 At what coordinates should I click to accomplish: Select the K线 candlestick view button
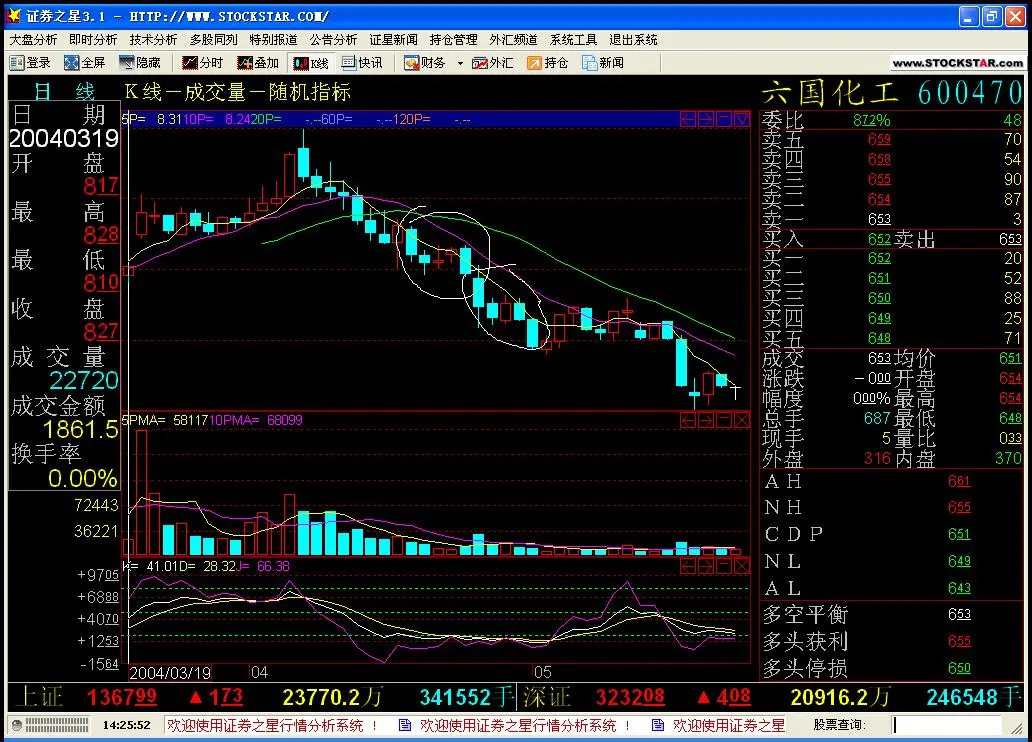click(311, 63)
